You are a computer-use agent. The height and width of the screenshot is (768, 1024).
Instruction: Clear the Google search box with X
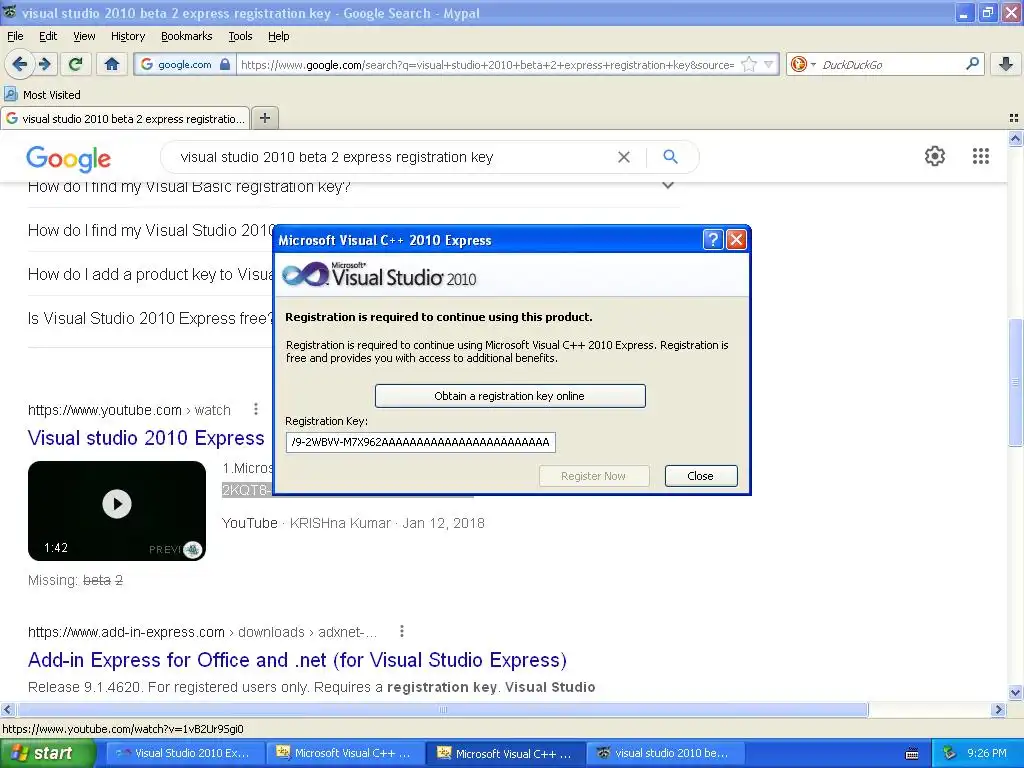(624, 157)
